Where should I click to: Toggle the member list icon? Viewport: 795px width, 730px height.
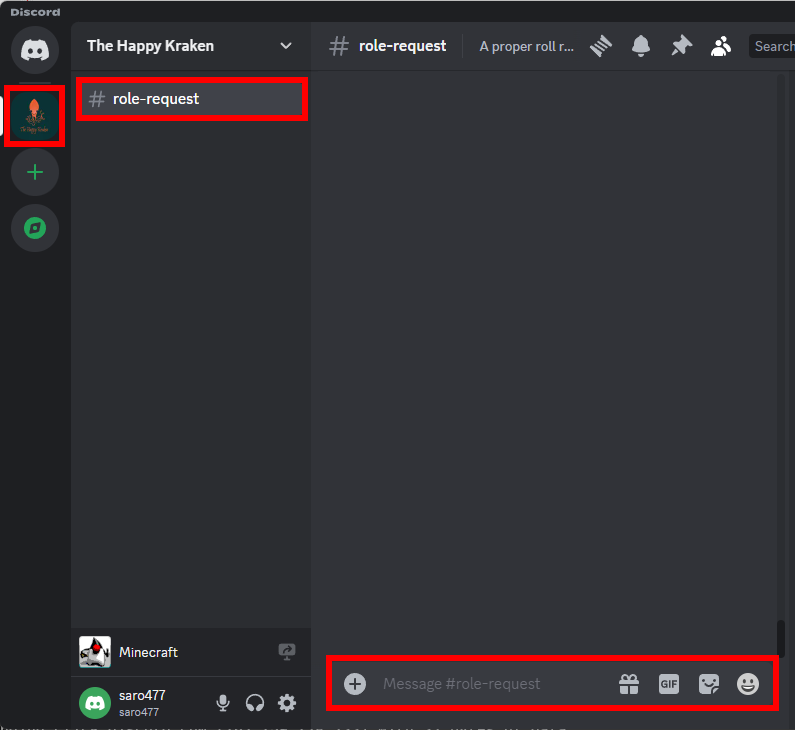point(720,46)
